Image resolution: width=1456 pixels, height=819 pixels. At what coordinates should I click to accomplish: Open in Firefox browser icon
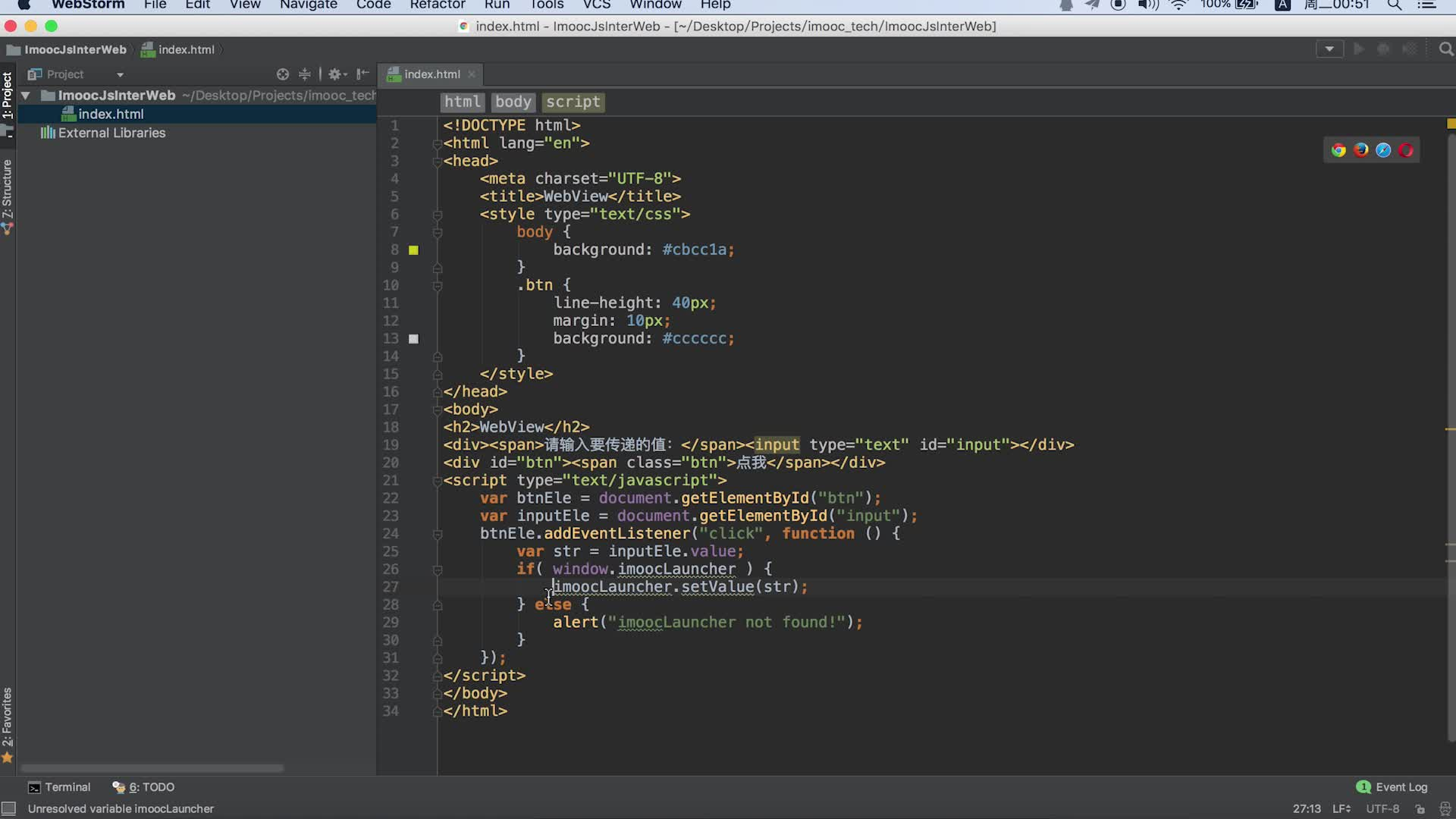tap(1361, 150)
